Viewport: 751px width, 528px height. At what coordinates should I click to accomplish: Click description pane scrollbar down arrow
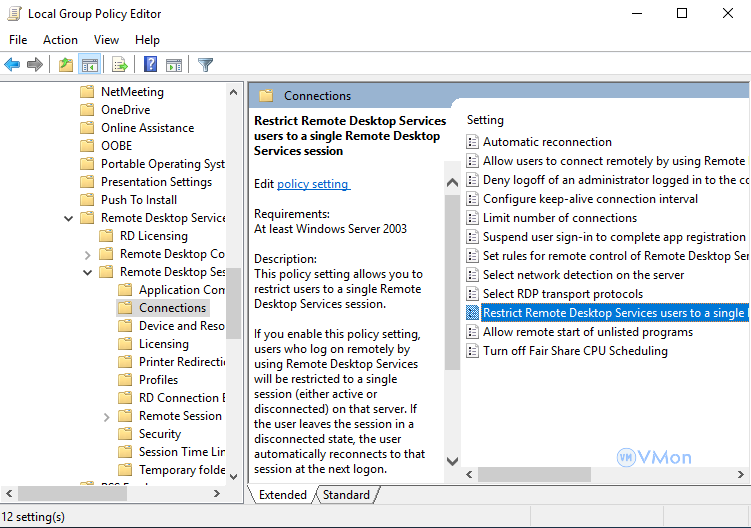[x=452, y=462]
